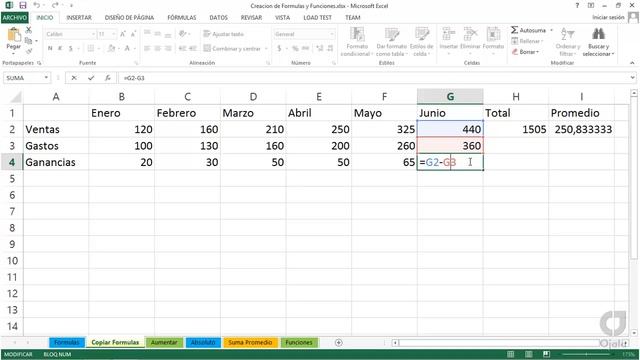Select cell containing Ventas

(56, 129)
